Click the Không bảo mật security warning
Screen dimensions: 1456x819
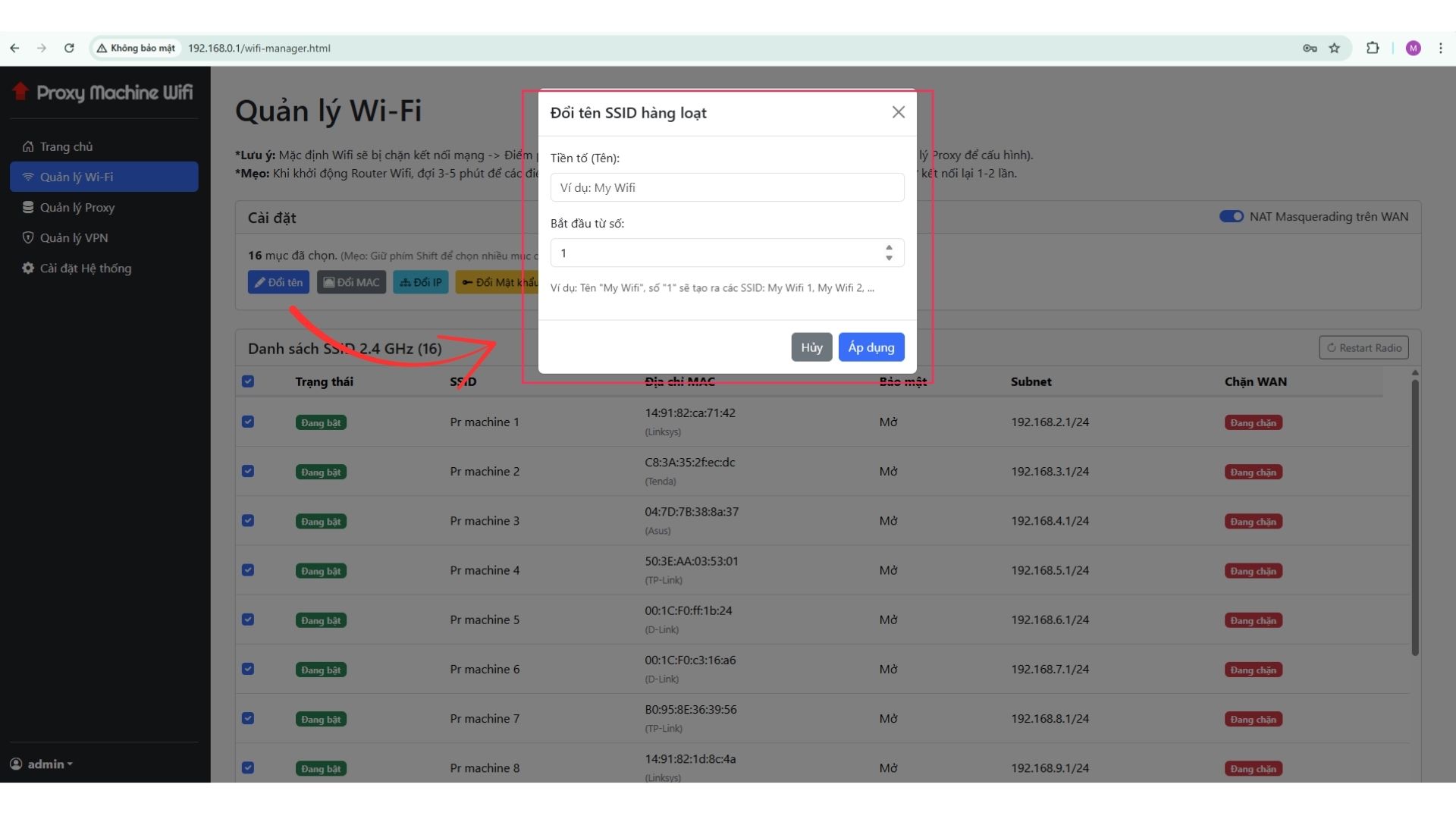pos(136,48)
